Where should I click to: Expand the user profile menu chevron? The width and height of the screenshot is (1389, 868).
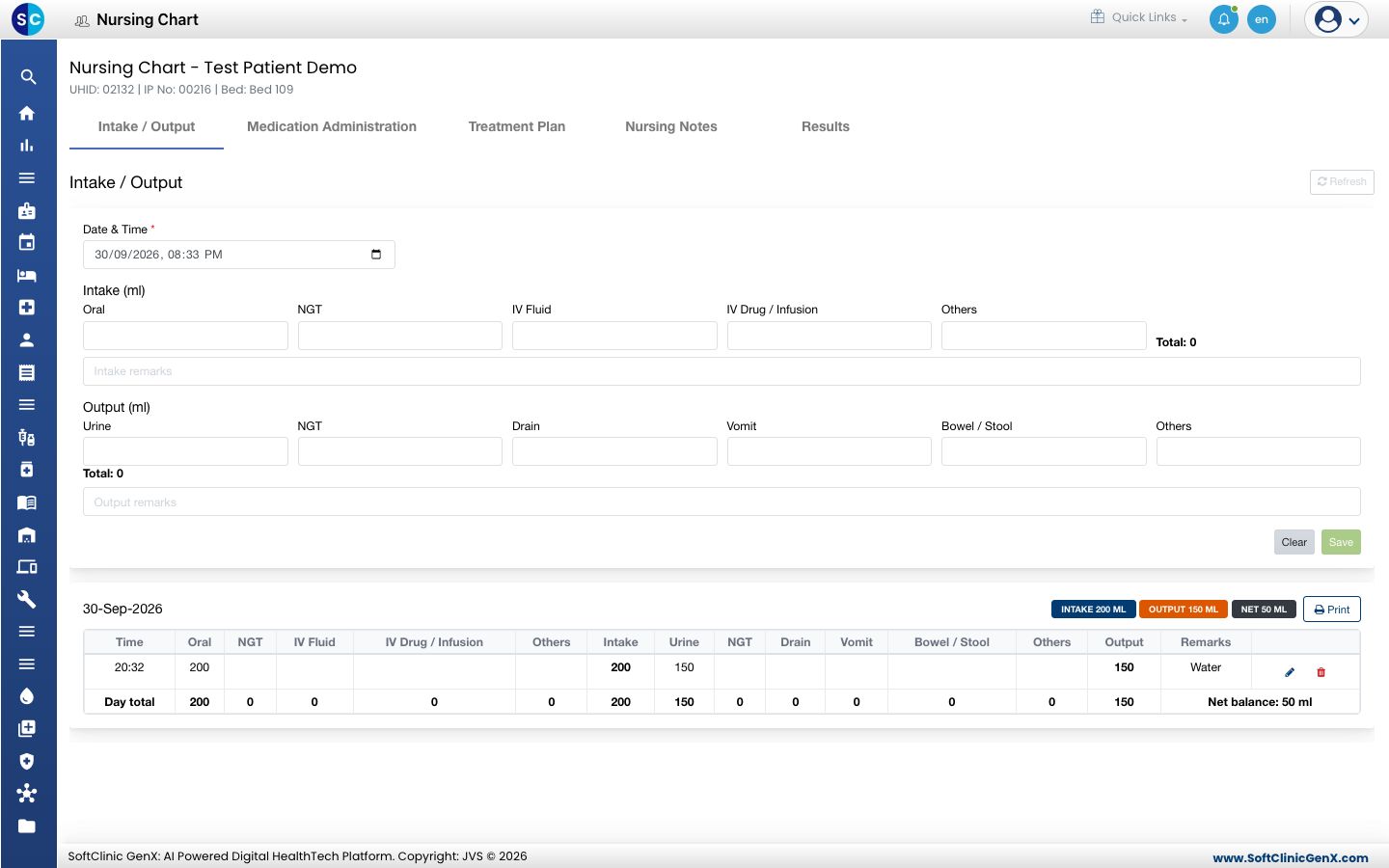[x=1354, y=20]
